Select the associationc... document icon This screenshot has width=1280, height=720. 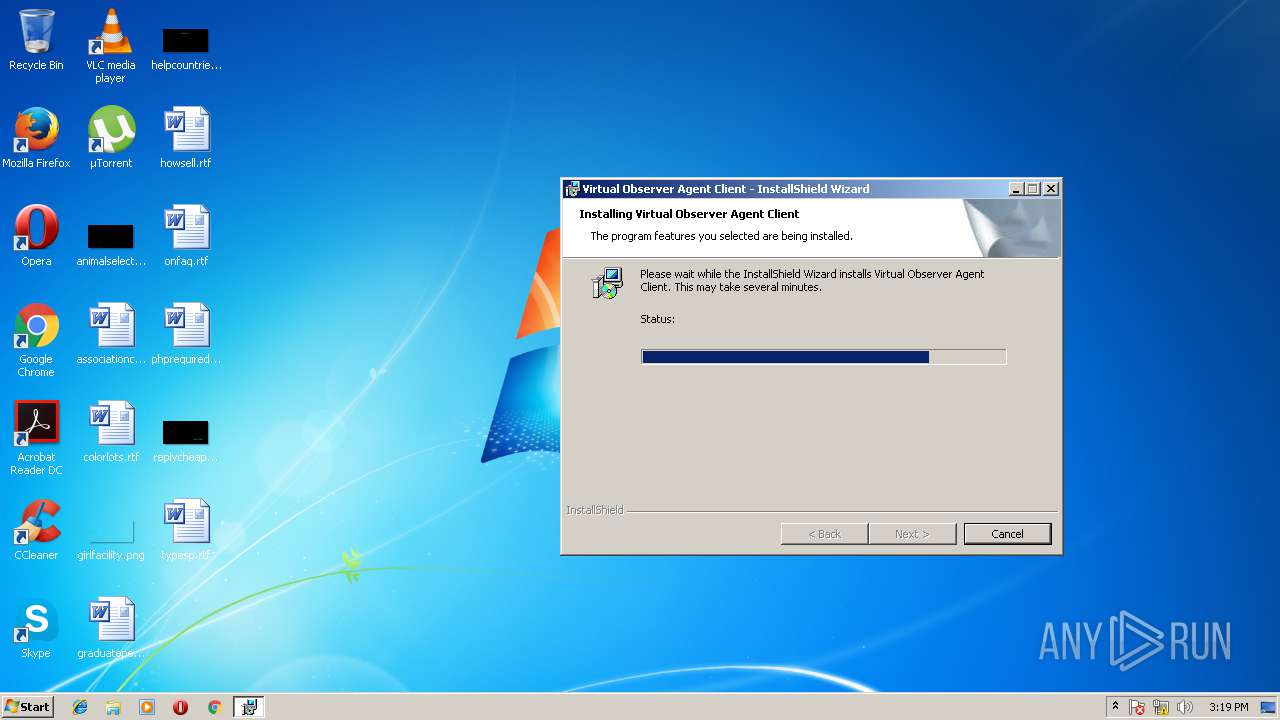[x=111, y=334]
